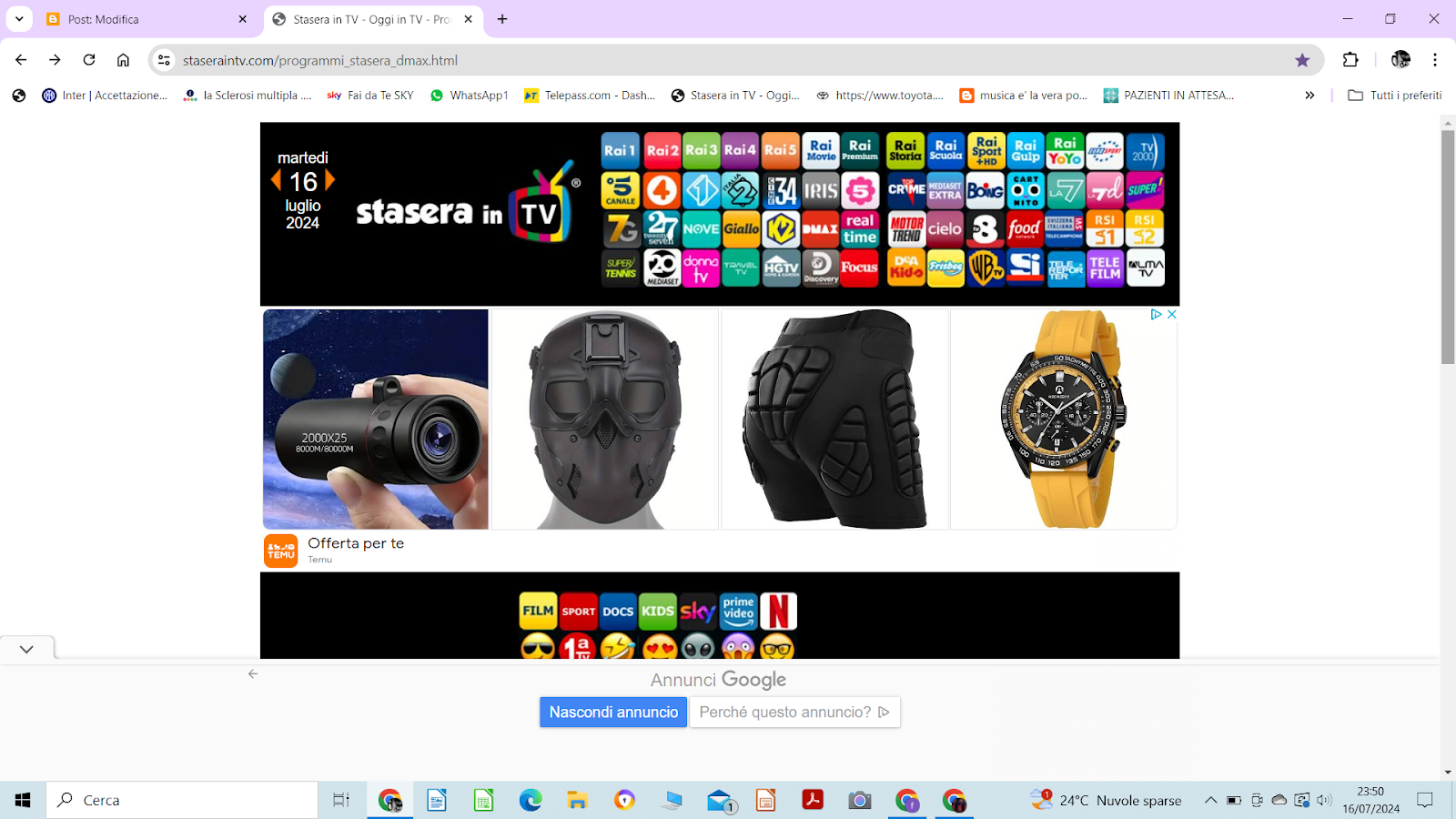Open the NOVE channel icon

coord(702,229)
